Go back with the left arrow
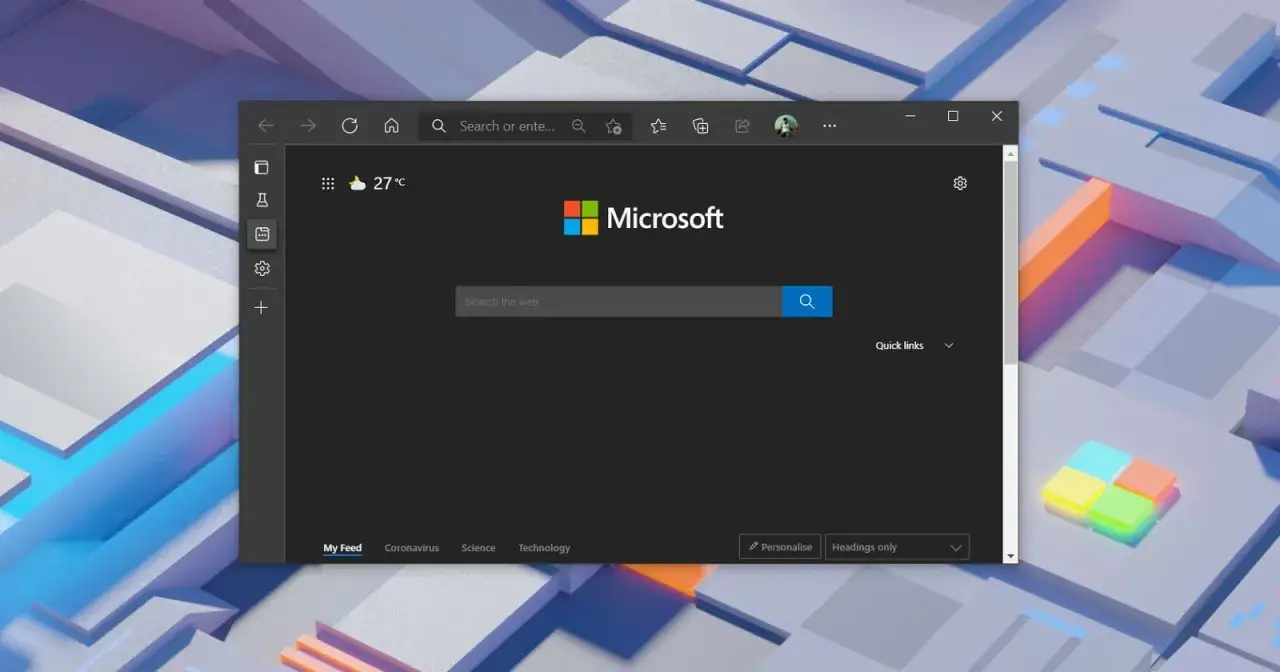 point(266,126)
